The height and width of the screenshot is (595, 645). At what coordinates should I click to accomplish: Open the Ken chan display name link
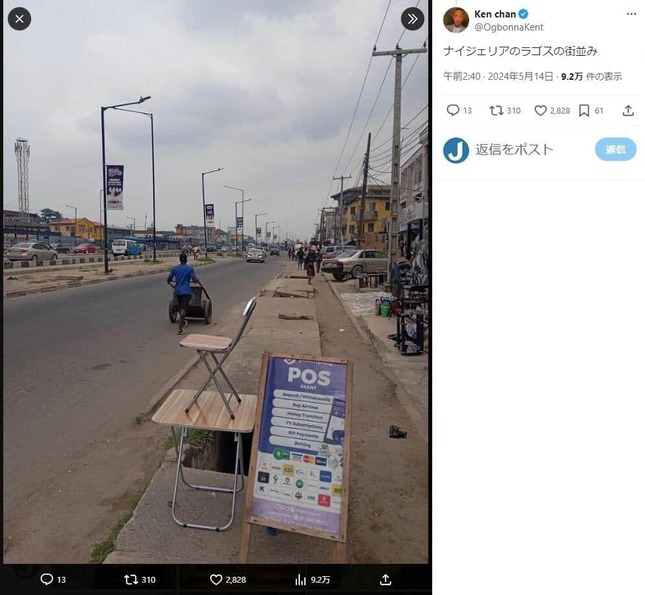coord(495,14)
